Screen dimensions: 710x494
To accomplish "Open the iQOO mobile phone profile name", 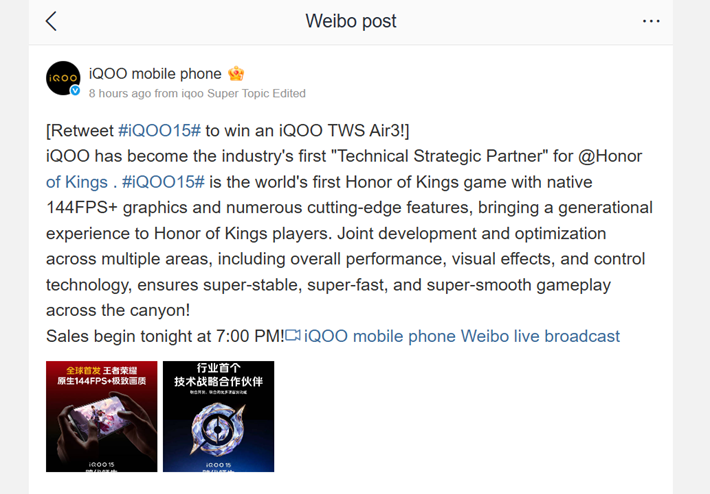I will coord(155,74).
